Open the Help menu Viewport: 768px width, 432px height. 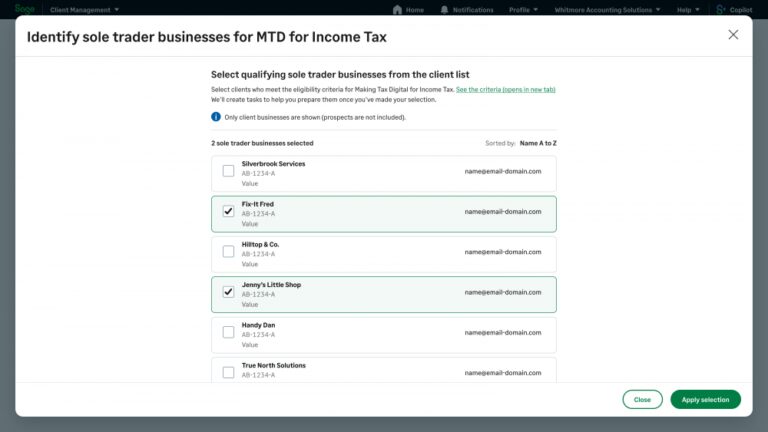click(687, 10)
